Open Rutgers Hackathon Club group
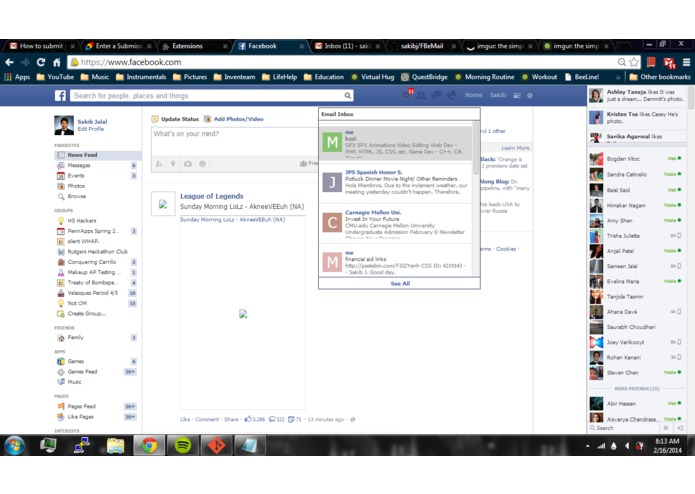 click(97, 252)
